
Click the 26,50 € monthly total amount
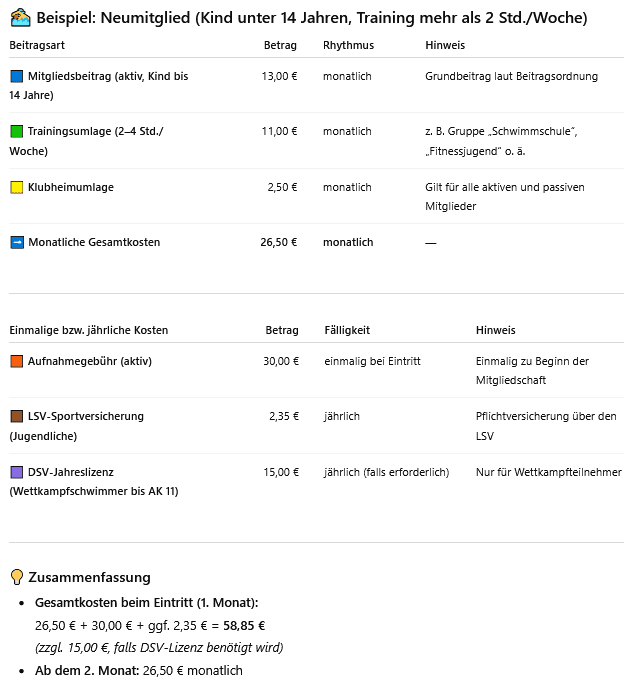point(279,242)
